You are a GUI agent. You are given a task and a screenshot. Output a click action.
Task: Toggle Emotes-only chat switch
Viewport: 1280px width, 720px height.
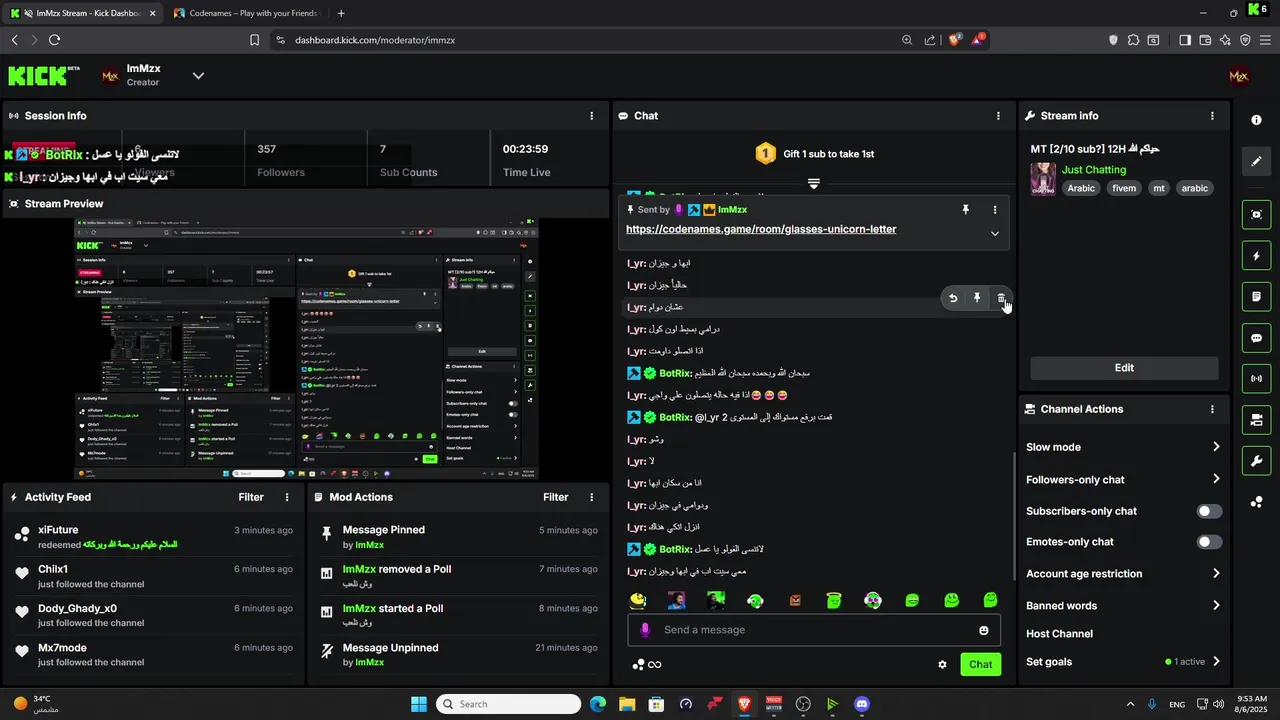pyautogui.click(x=1209, y=542)
